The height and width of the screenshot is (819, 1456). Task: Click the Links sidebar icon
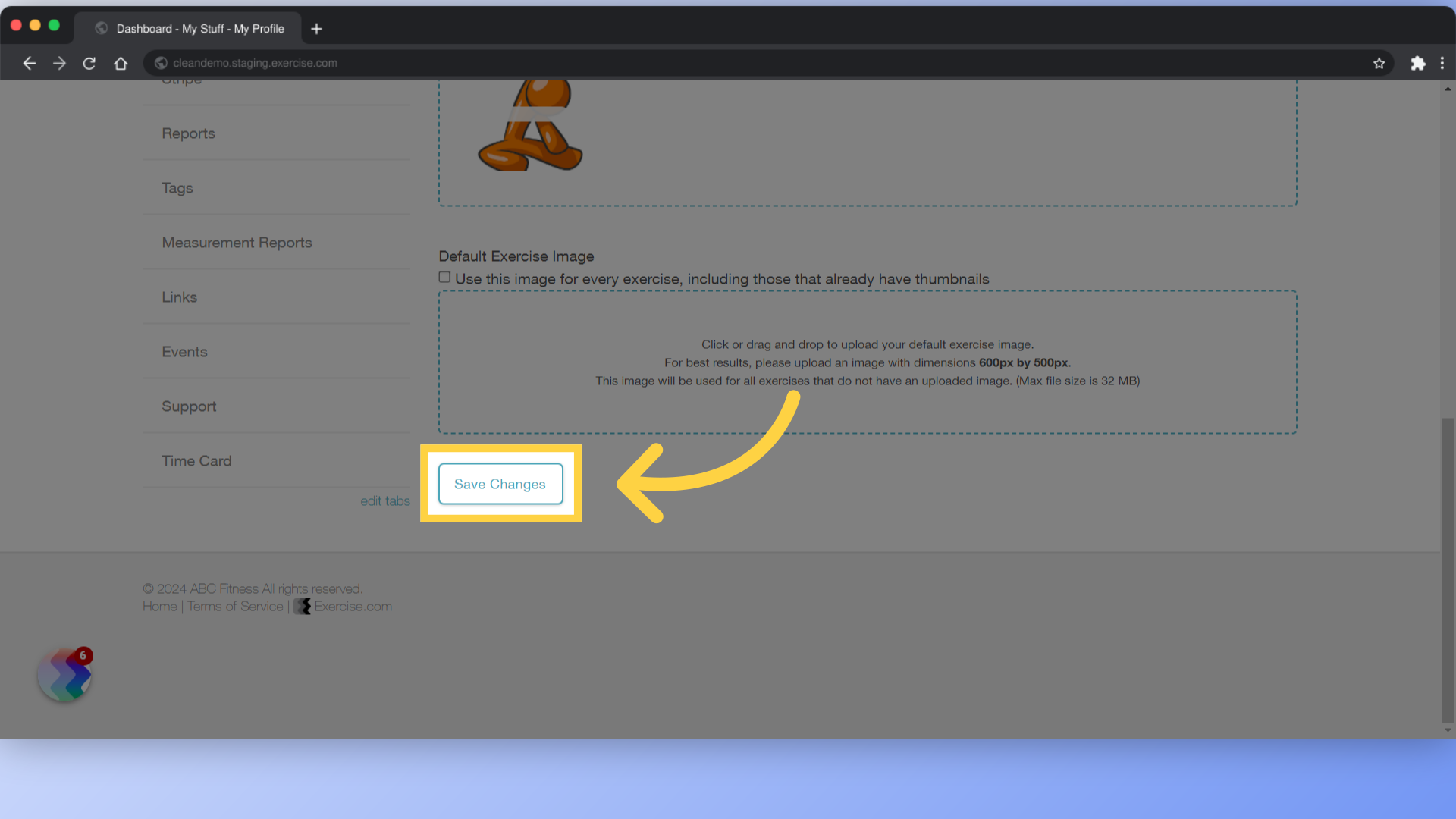click(179, 297)
